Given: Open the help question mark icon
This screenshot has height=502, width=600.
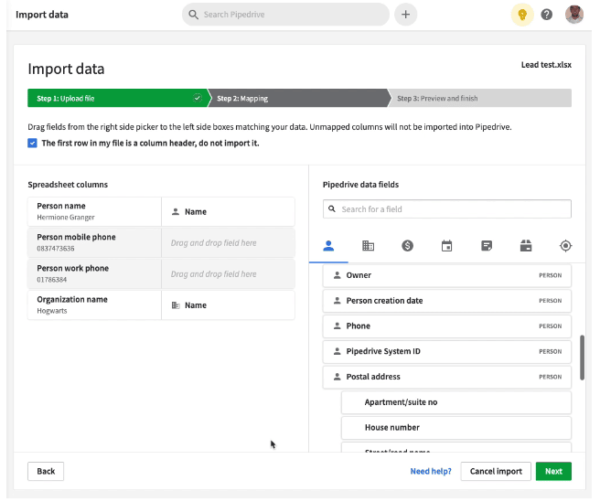Looking at the screenshot, I should click(x=546, y=15).
